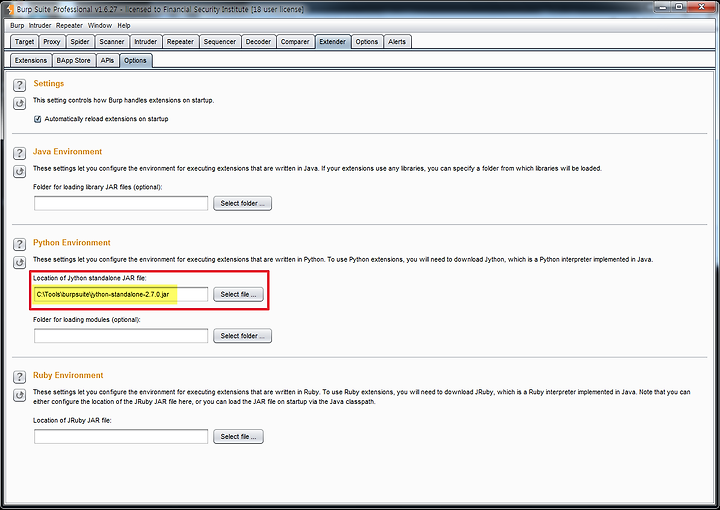Open the Burp menu
This screenshot has width=720, height=510.
tap(17, 25)
